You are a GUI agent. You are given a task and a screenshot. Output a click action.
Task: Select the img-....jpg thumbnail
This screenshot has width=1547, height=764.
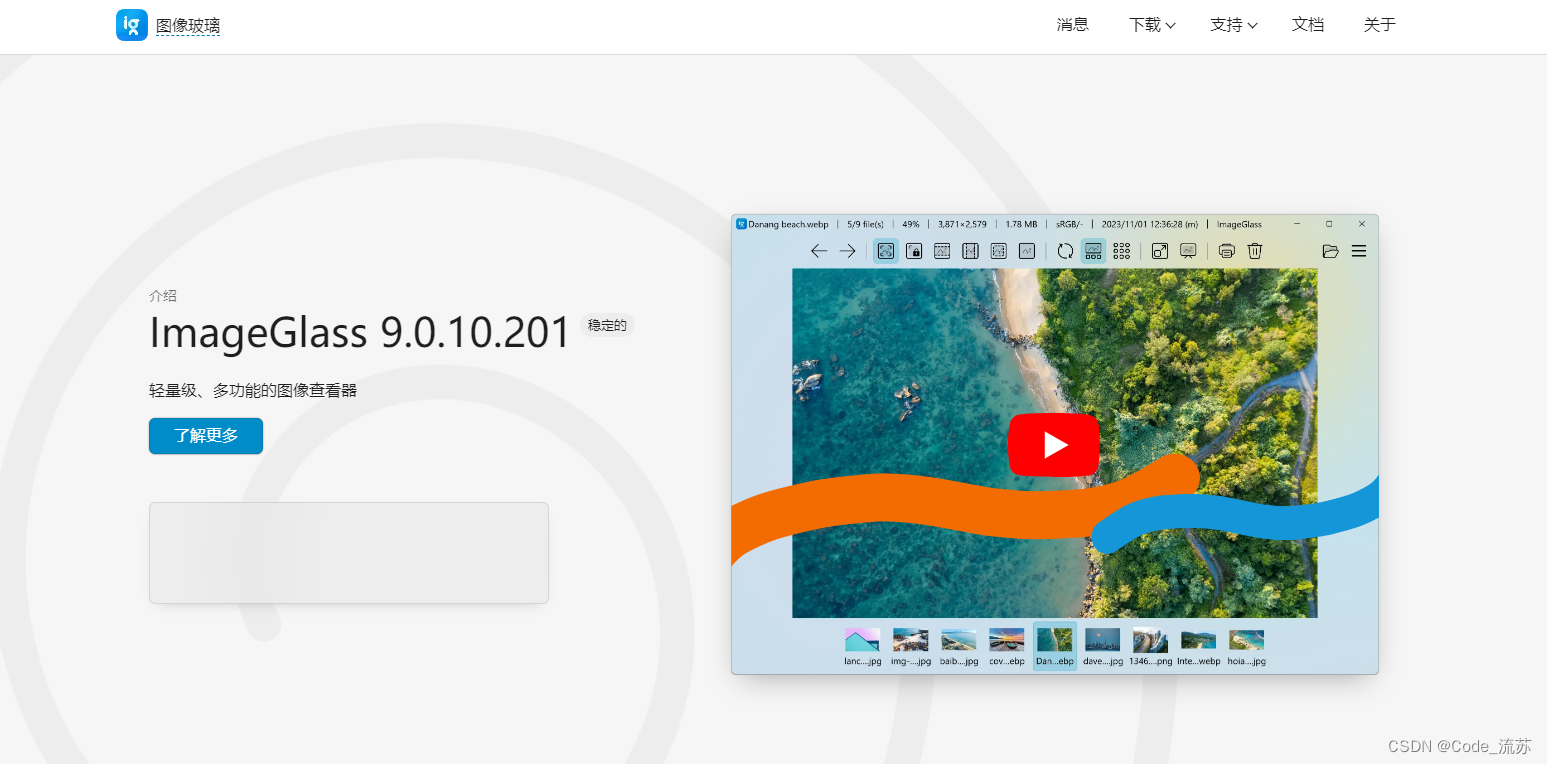click(910, 646)
